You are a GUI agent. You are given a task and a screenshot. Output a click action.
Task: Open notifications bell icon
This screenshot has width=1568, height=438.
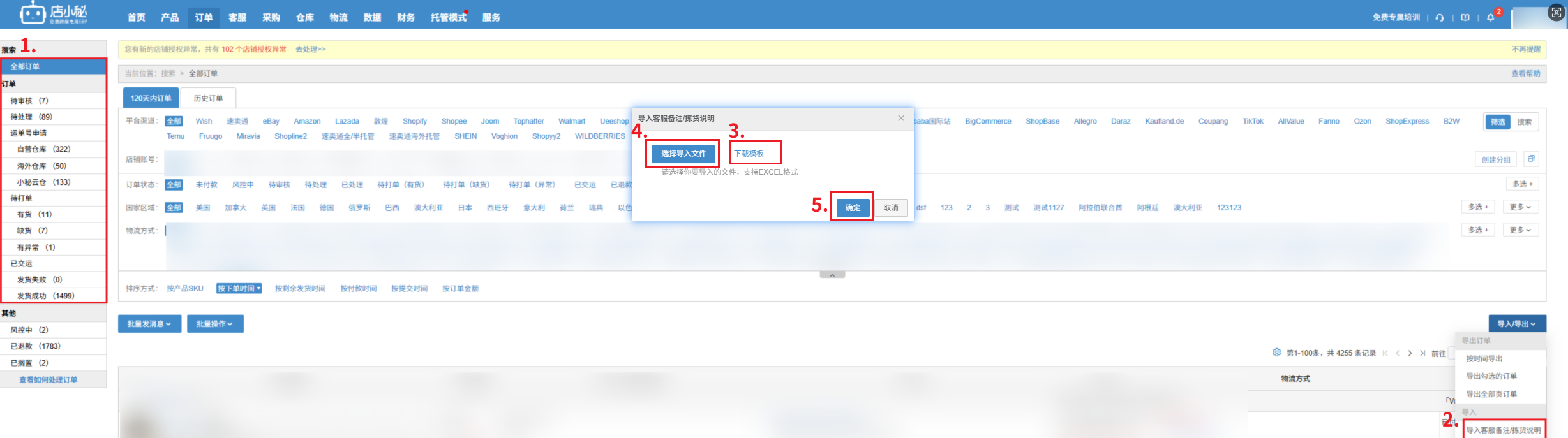click(1491, 18)
